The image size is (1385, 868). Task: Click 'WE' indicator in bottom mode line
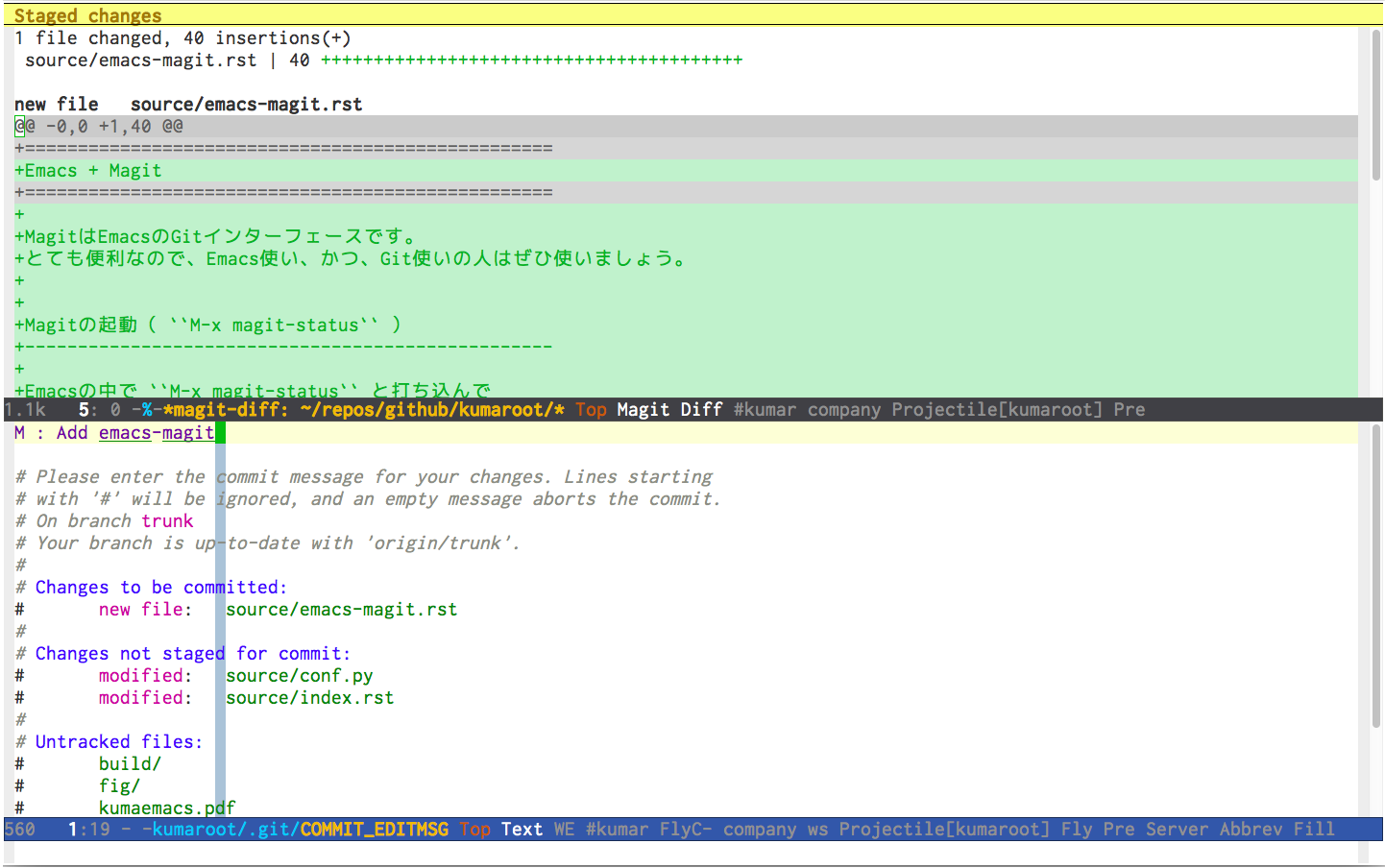(x=564, y=829)
